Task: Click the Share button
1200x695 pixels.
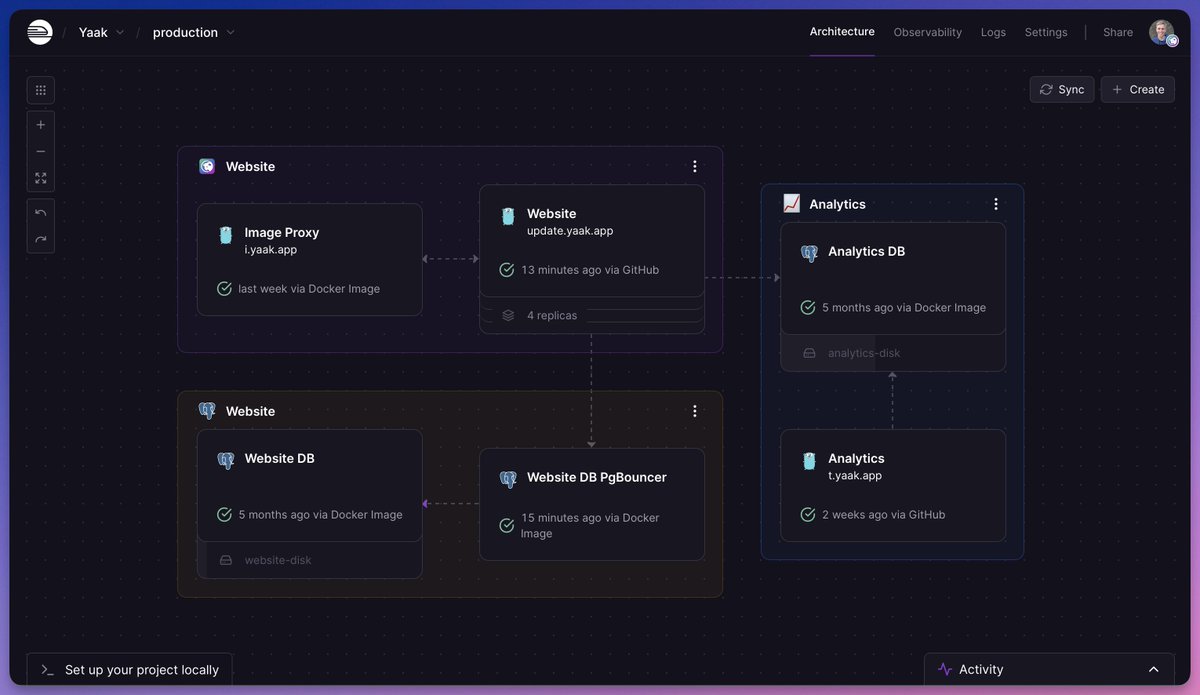Action: click(x=1118, y=32)
